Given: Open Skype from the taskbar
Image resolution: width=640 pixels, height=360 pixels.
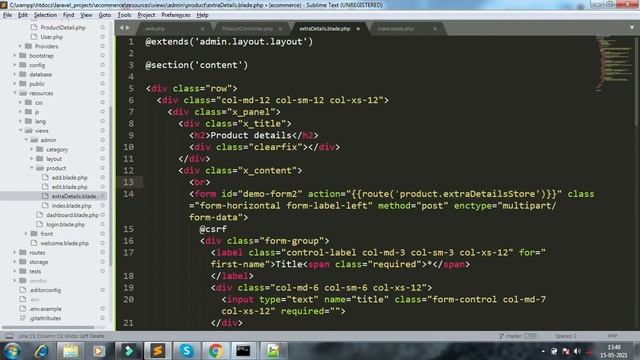Looking at the screenshot, I should pyautogui.click(x=187, y=351).
